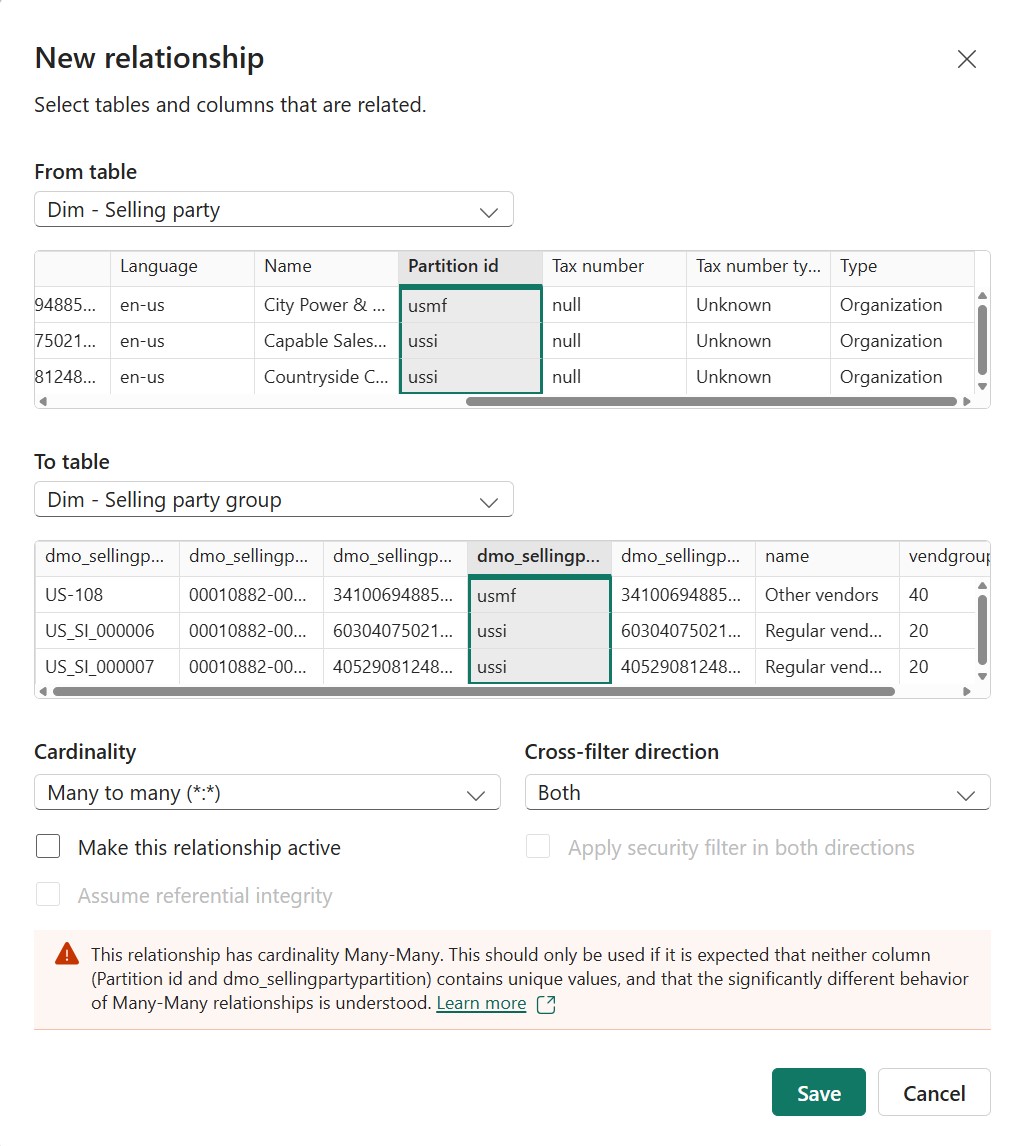Open the From table dropdown
The height and width of the screenshot is (1146, 1022).
tap(273, 210)
